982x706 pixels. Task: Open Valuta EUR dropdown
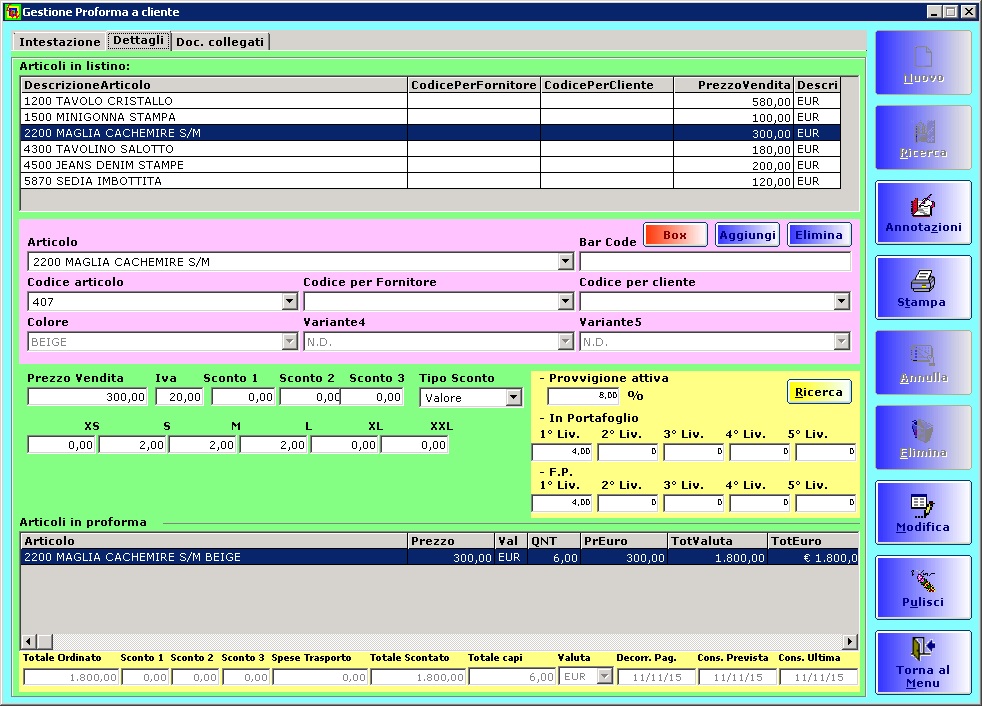coord(604,677)
